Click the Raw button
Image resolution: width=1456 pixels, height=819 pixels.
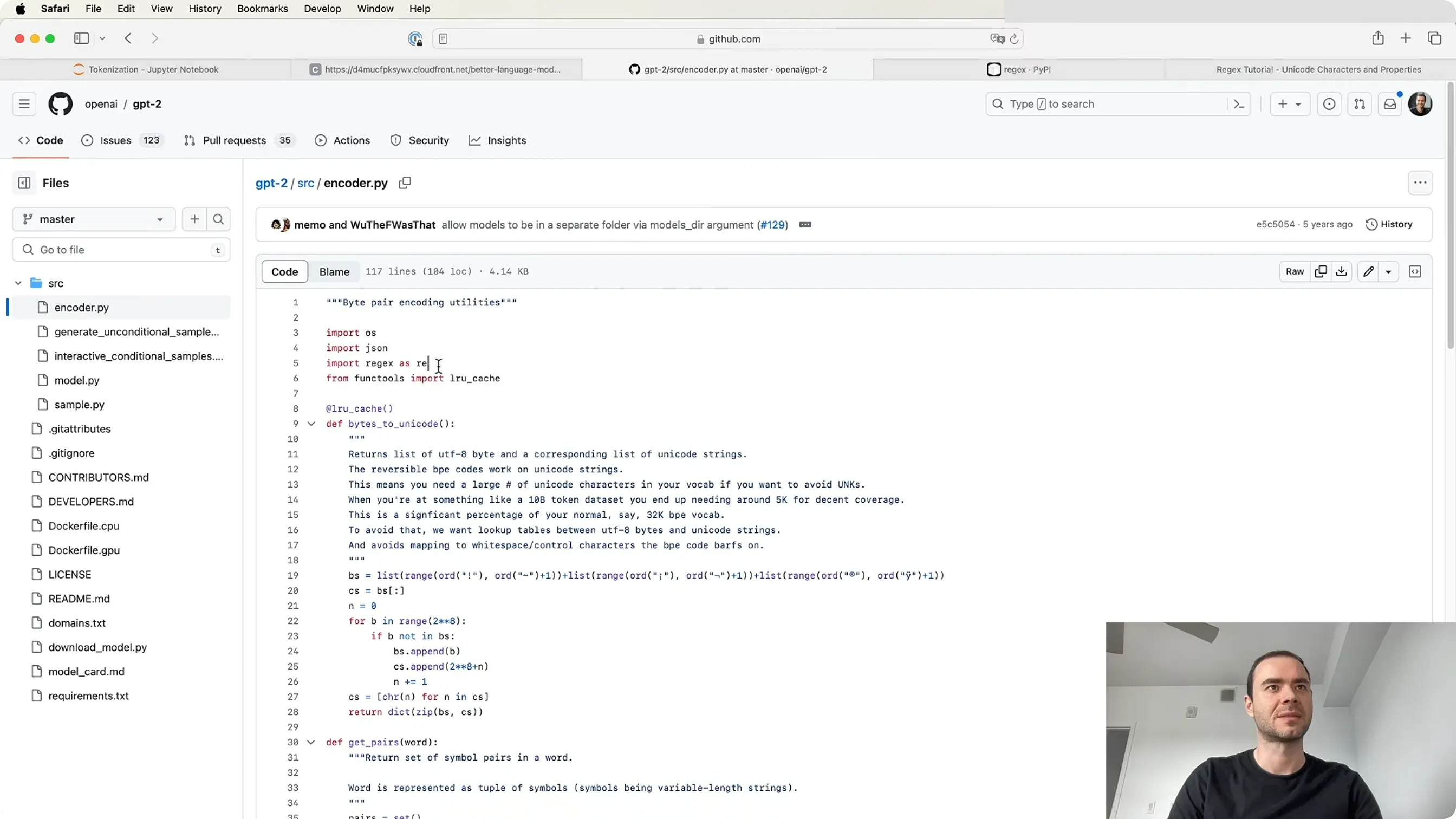point(1295,272)
